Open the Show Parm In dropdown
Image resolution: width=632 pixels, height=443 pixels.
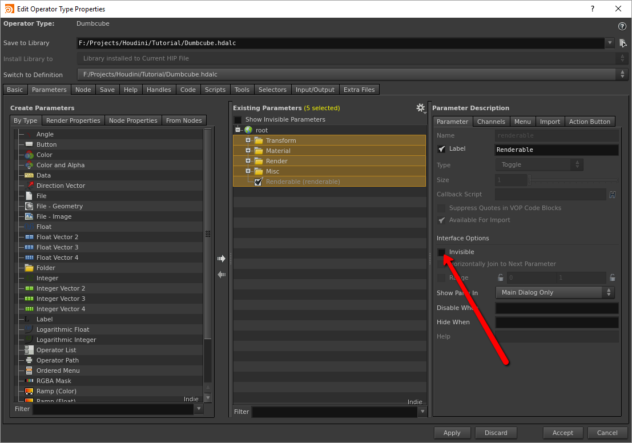(x=555, y=293)
